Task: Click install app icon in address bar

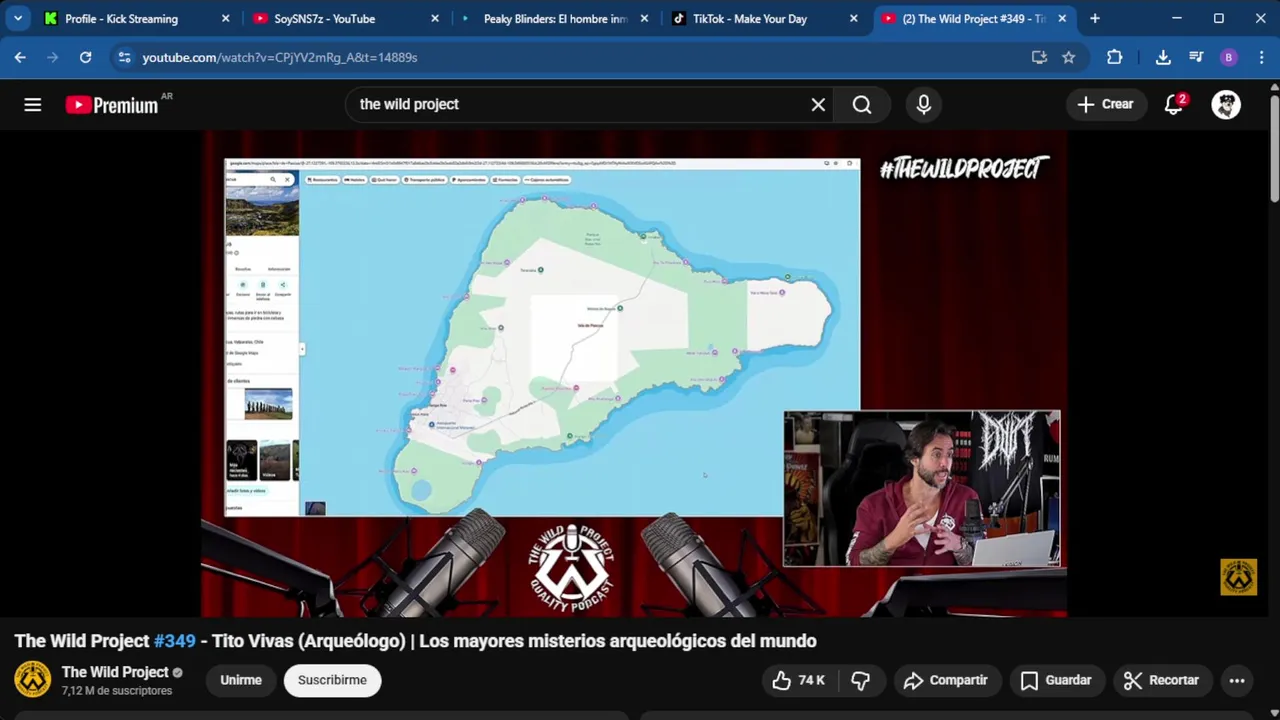Action: click(1039, 57)
